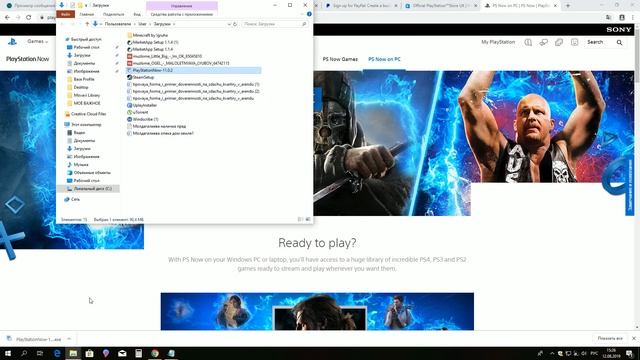Open the Файл menu in Explorer
640x360 pixels.
click(65, 14)
